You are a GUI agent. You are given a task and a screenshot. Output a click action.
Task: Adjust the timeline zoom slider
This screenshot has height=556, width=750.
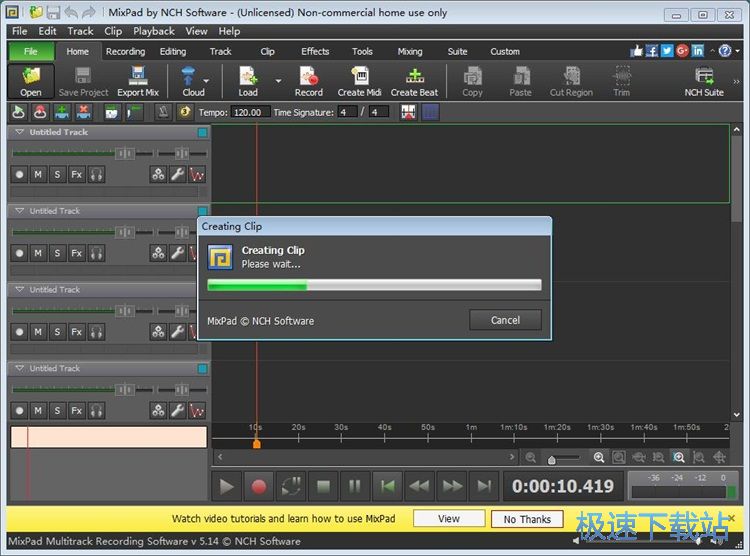(x=552, y=459)
